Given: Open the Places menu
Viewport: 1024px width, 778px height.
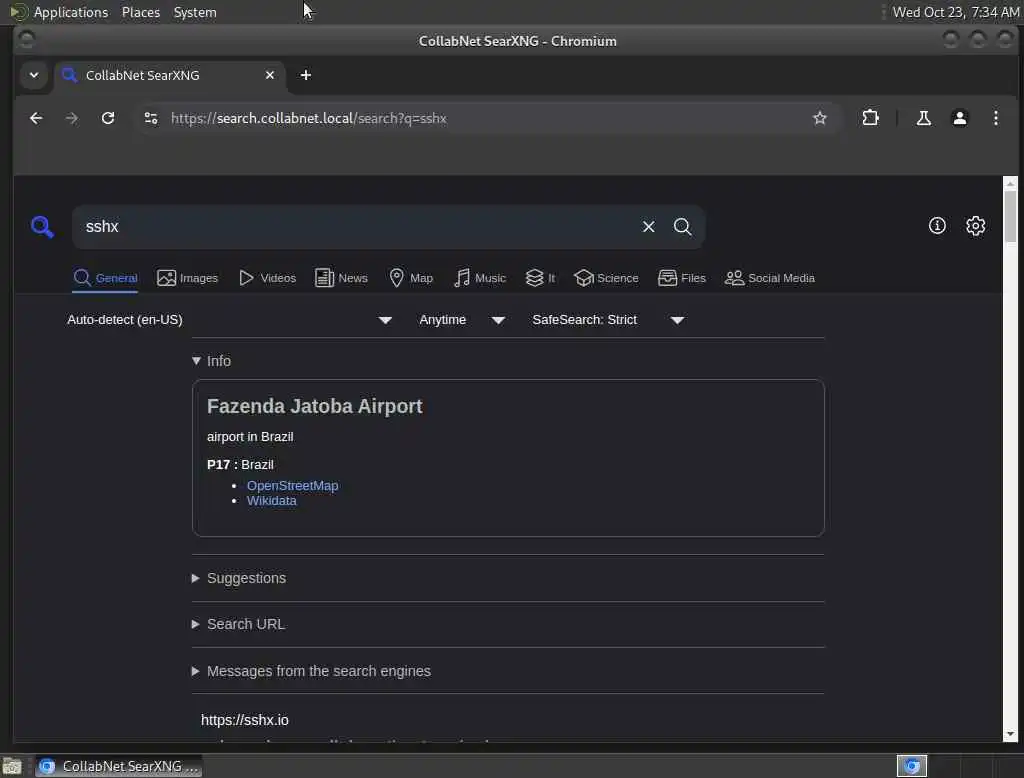Looking at the screenshot, I should [141, 12].
